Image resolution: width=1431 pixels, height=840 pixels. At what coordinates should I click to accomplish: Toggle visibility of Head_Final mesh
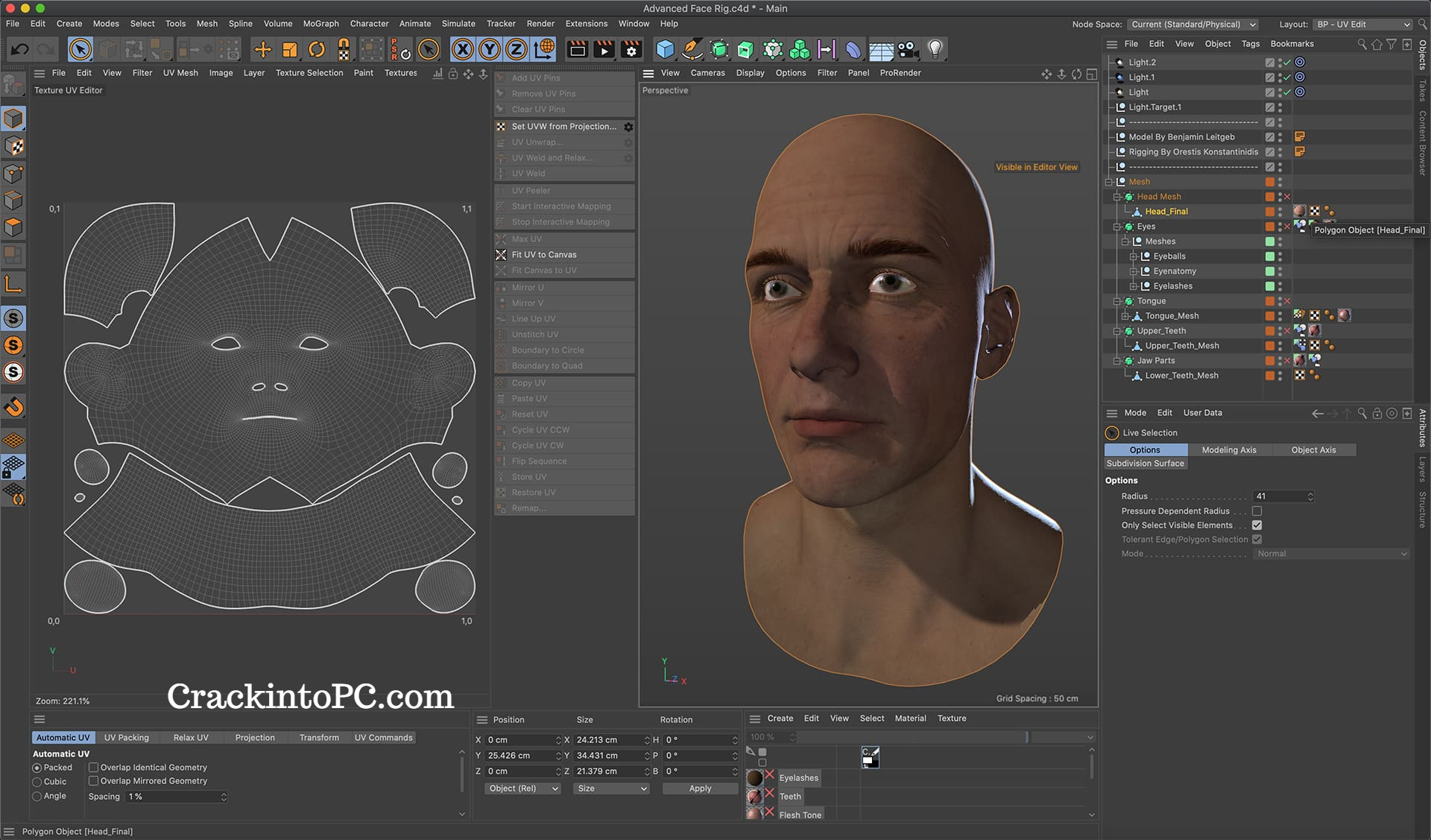1281,210
